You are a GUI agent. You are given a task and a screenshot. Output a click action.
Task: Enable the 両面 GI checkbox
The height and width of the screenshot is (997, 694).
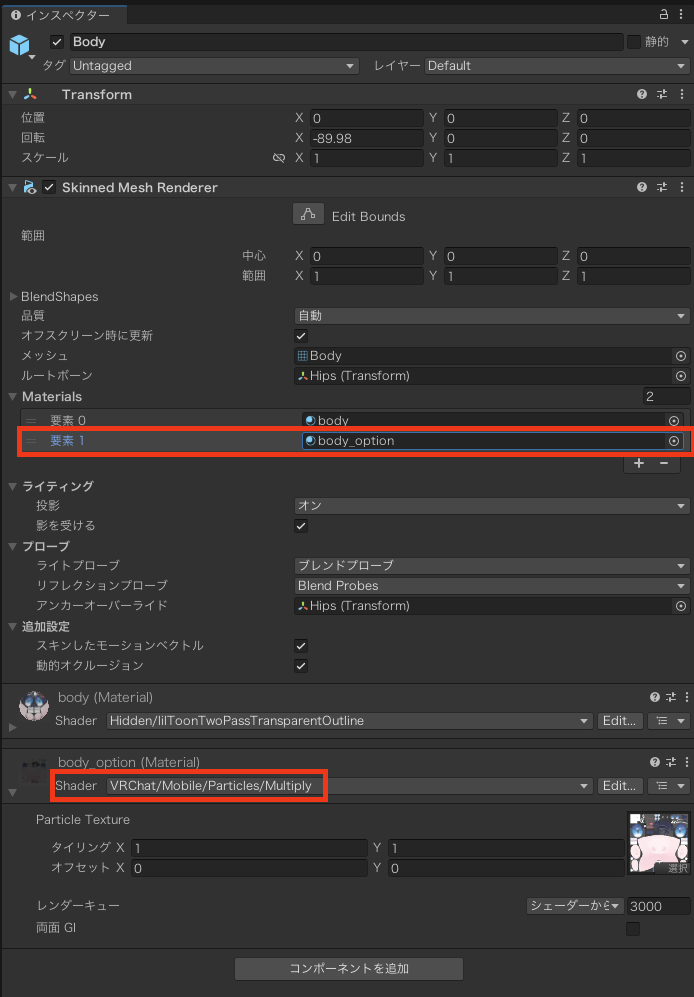632,929
